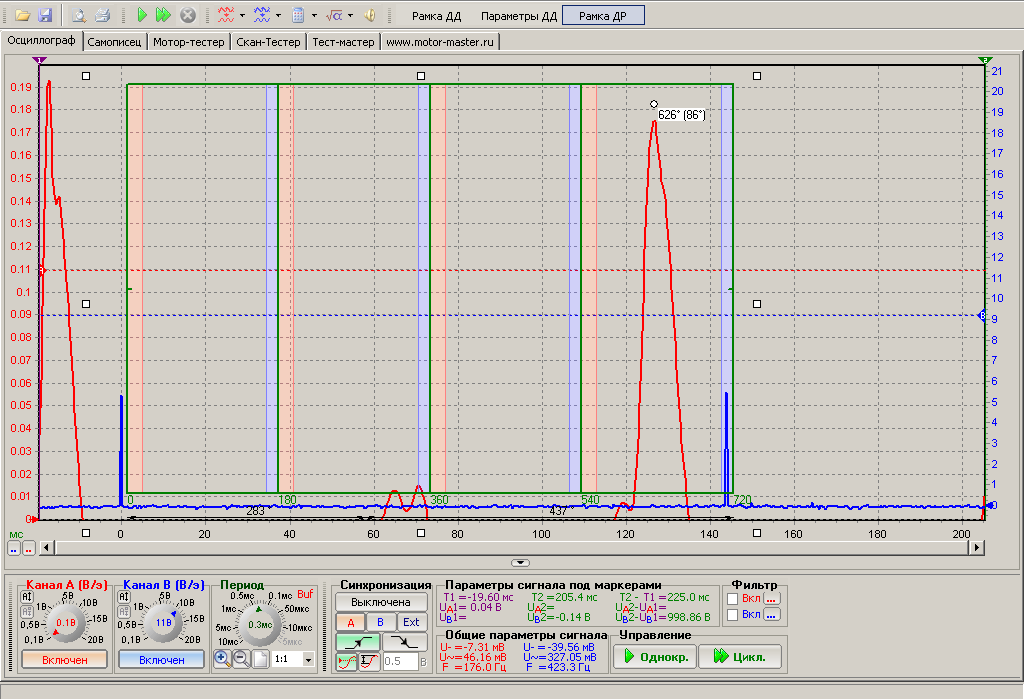This screenshot has width=1024, height=700.
Task: Click the Channel B voltage range knob
Action: tap(163, 622)
